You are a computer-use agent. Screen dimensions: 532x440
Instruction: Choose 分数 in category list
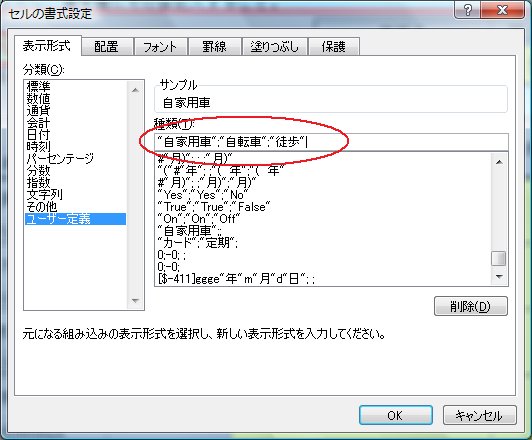75,171
